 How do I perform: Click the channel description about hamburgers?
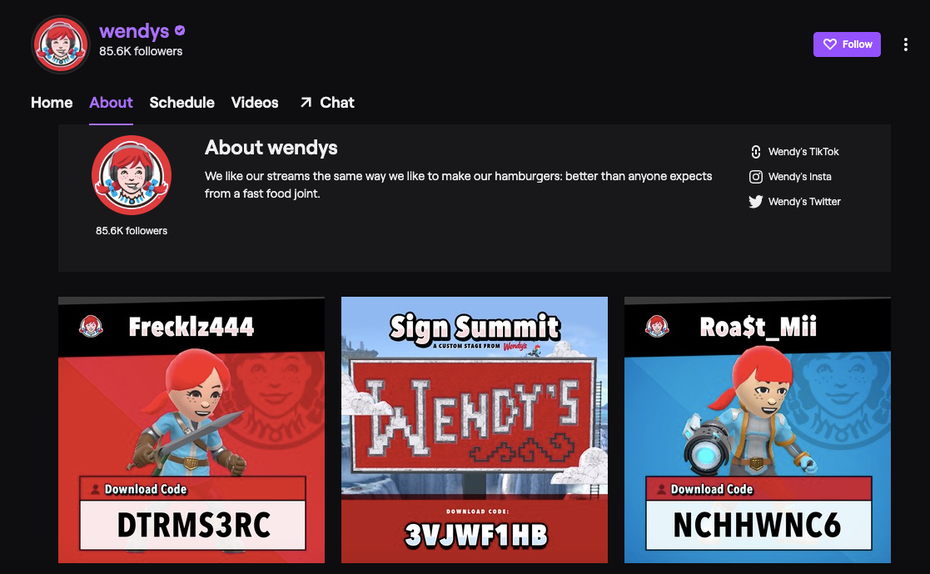(458, 185)
